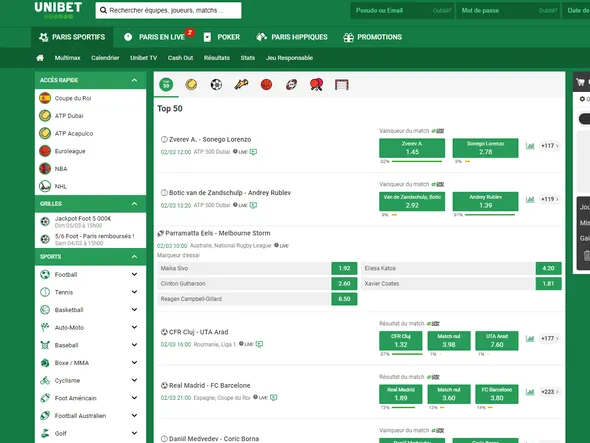Open the Jeu Responsable submenu item

click(289, 58)
